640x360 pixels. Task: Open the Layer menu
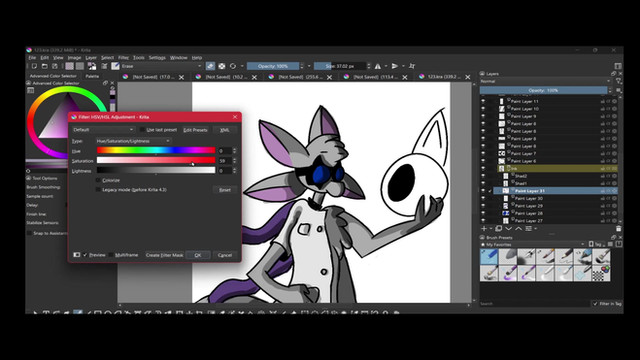[91, 58]
